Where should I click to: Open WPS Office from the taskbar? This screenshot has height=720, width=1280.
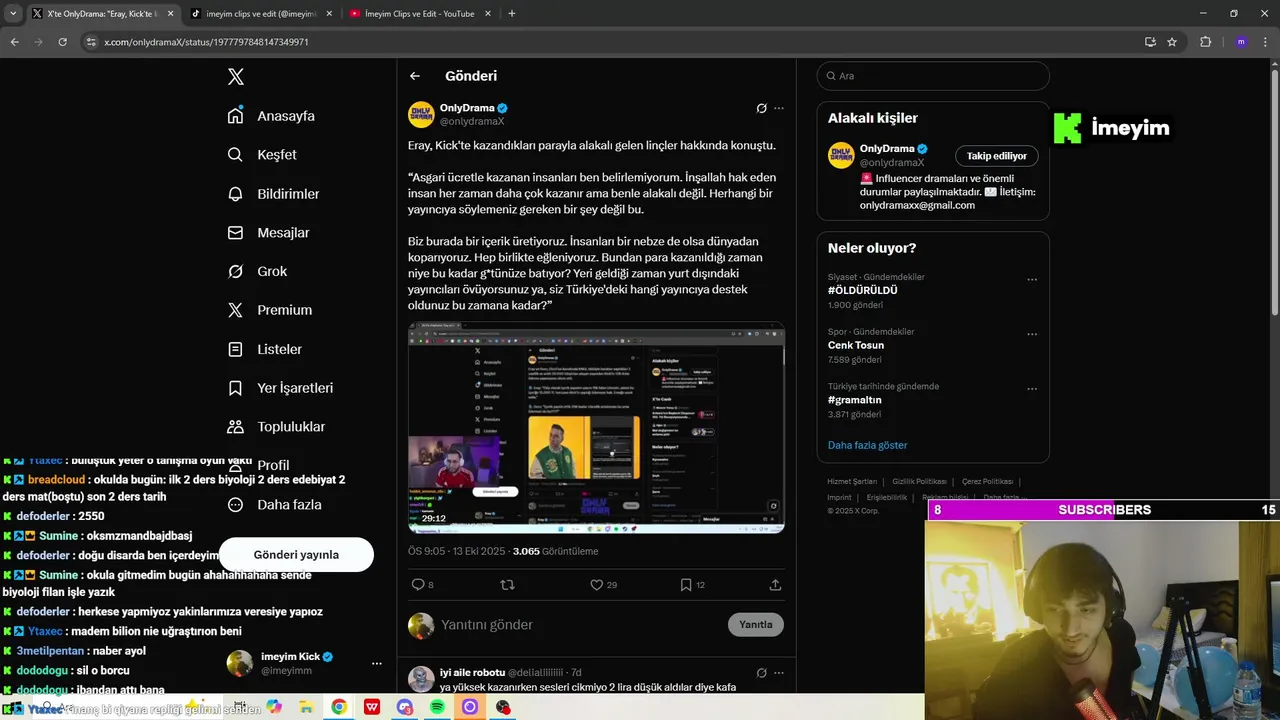[x=372, y=707]
